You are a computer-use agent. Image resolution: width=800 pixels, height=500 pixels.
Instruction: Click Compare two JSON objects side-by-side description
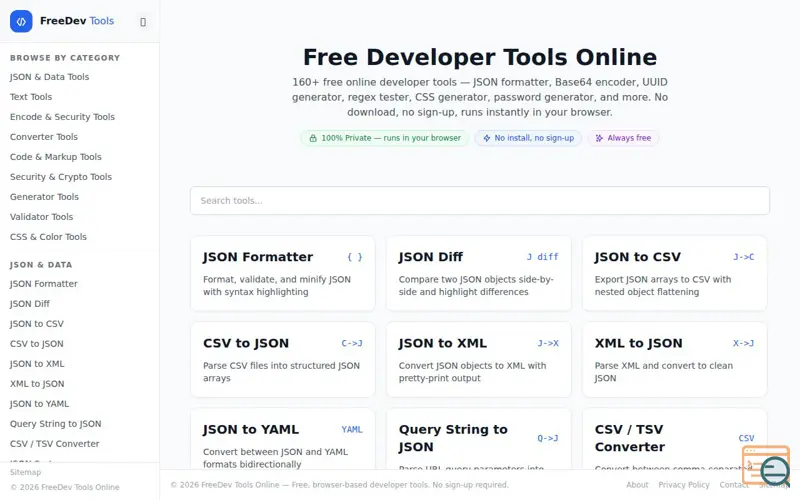pyautogui.click(x=476, y=286)
